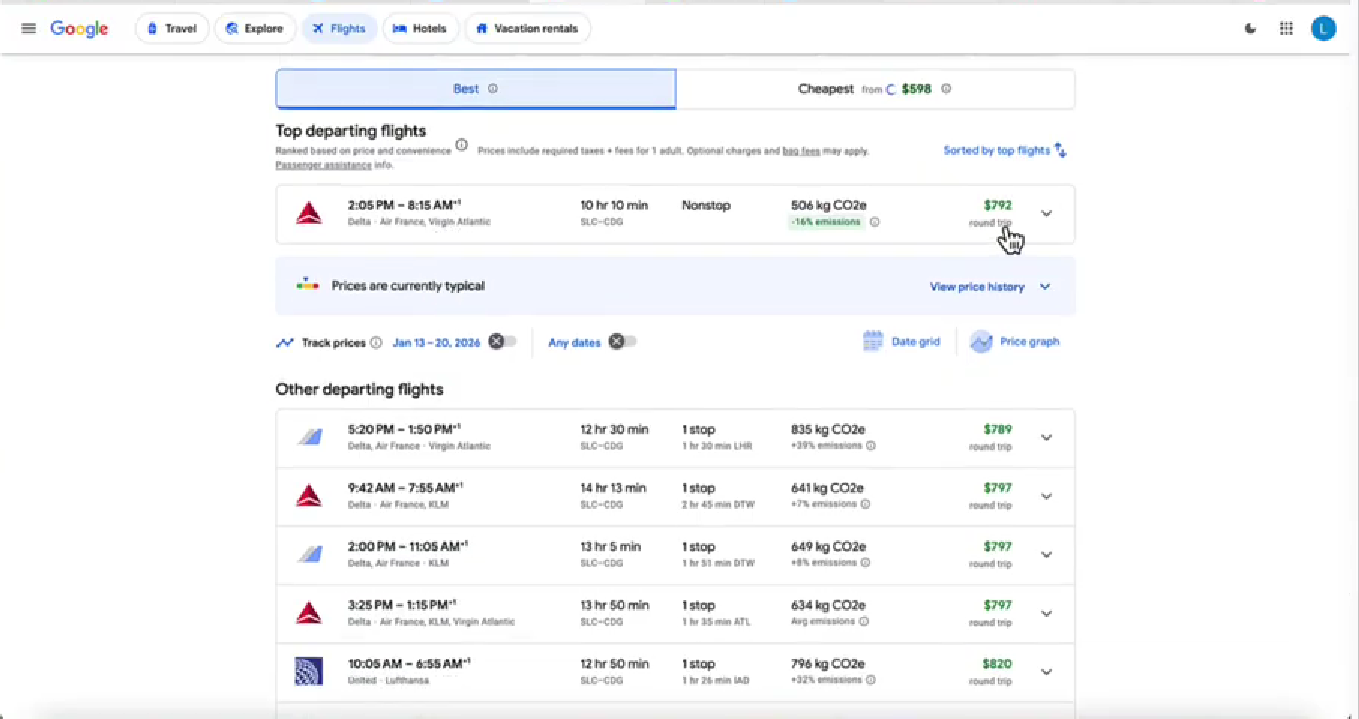The image size is (1359, 719).
Task: Open the Google apps grid
Action: point(1286,29)
